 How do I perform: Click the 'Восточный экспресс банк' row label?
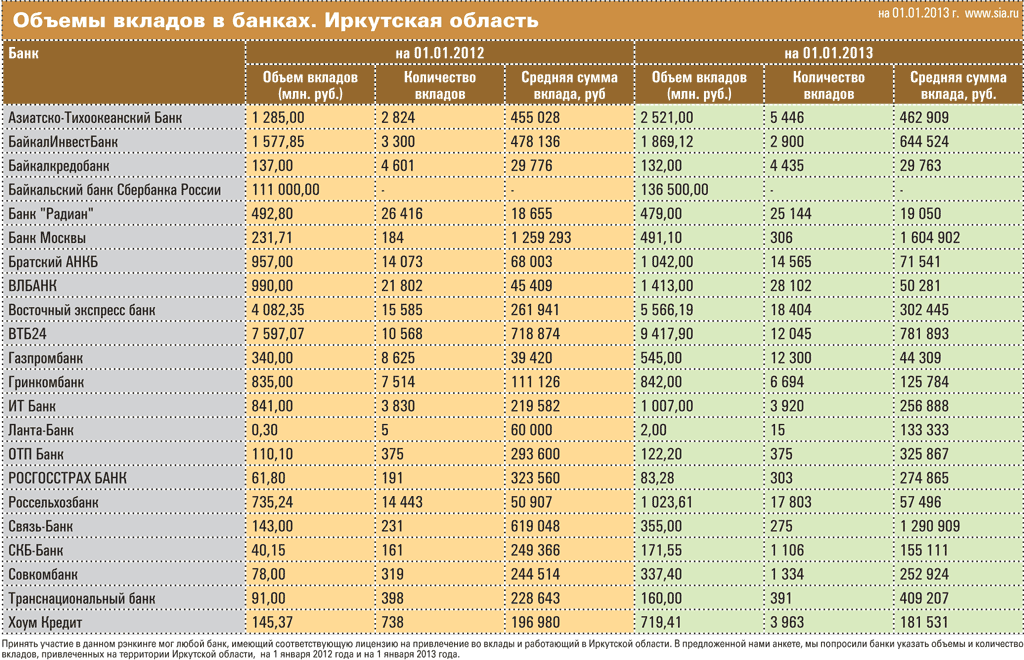click(x=82, y=310)
